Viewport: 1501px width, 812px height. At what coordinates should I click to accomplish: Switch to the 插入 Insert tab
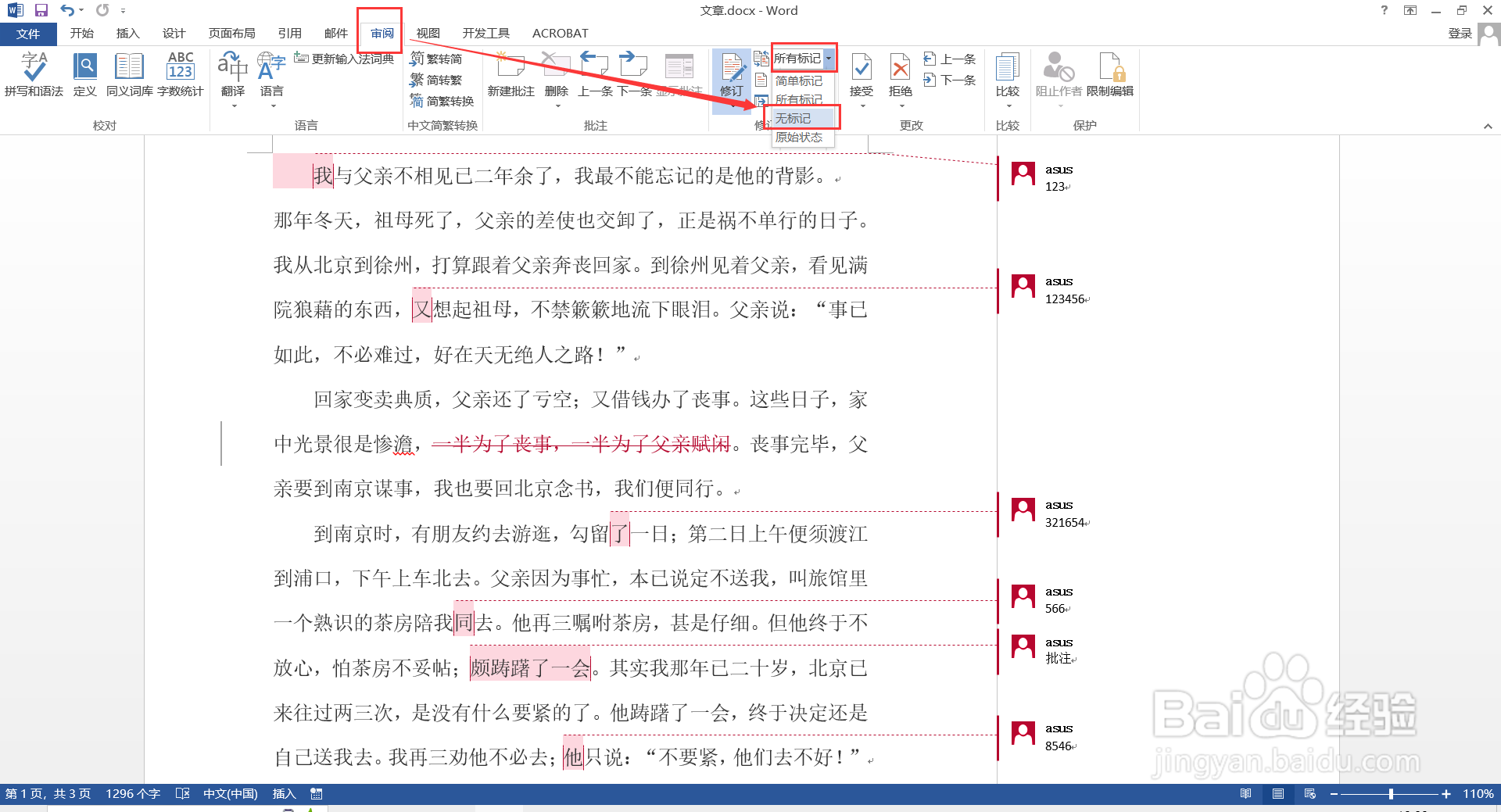point(127,34)
